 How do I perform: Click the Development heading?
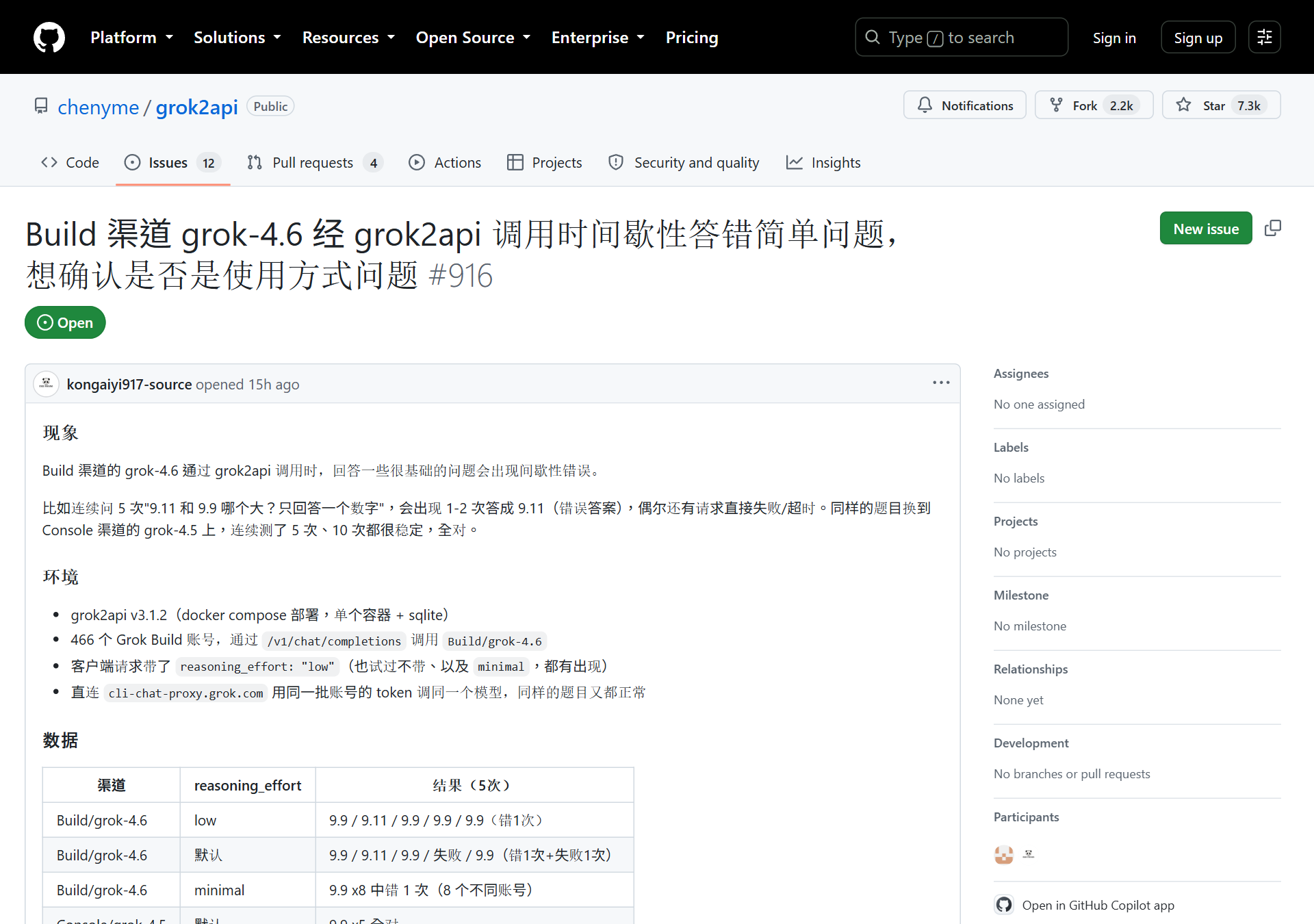pos(1031,743)
